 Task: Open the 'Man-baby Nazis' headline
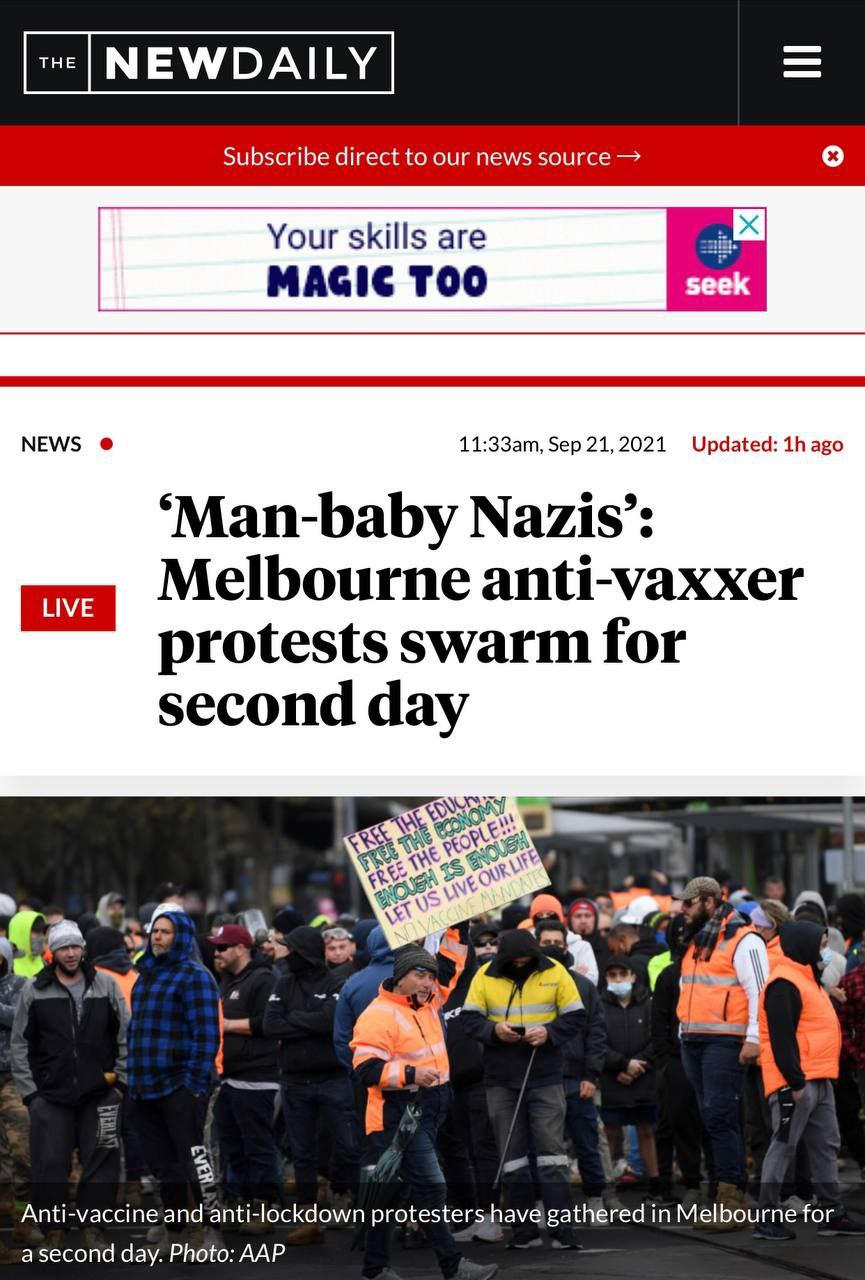click(480, 610)
